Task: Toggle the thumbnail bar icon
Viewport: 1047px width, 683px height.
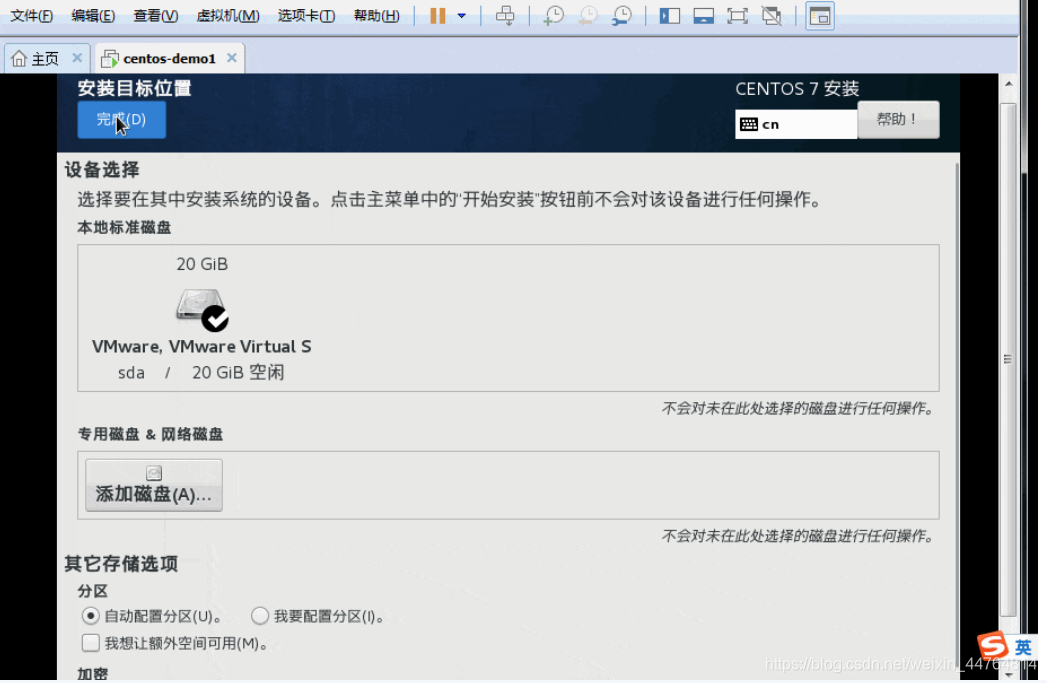Action: pyautogui.click(x=704, y=15)
